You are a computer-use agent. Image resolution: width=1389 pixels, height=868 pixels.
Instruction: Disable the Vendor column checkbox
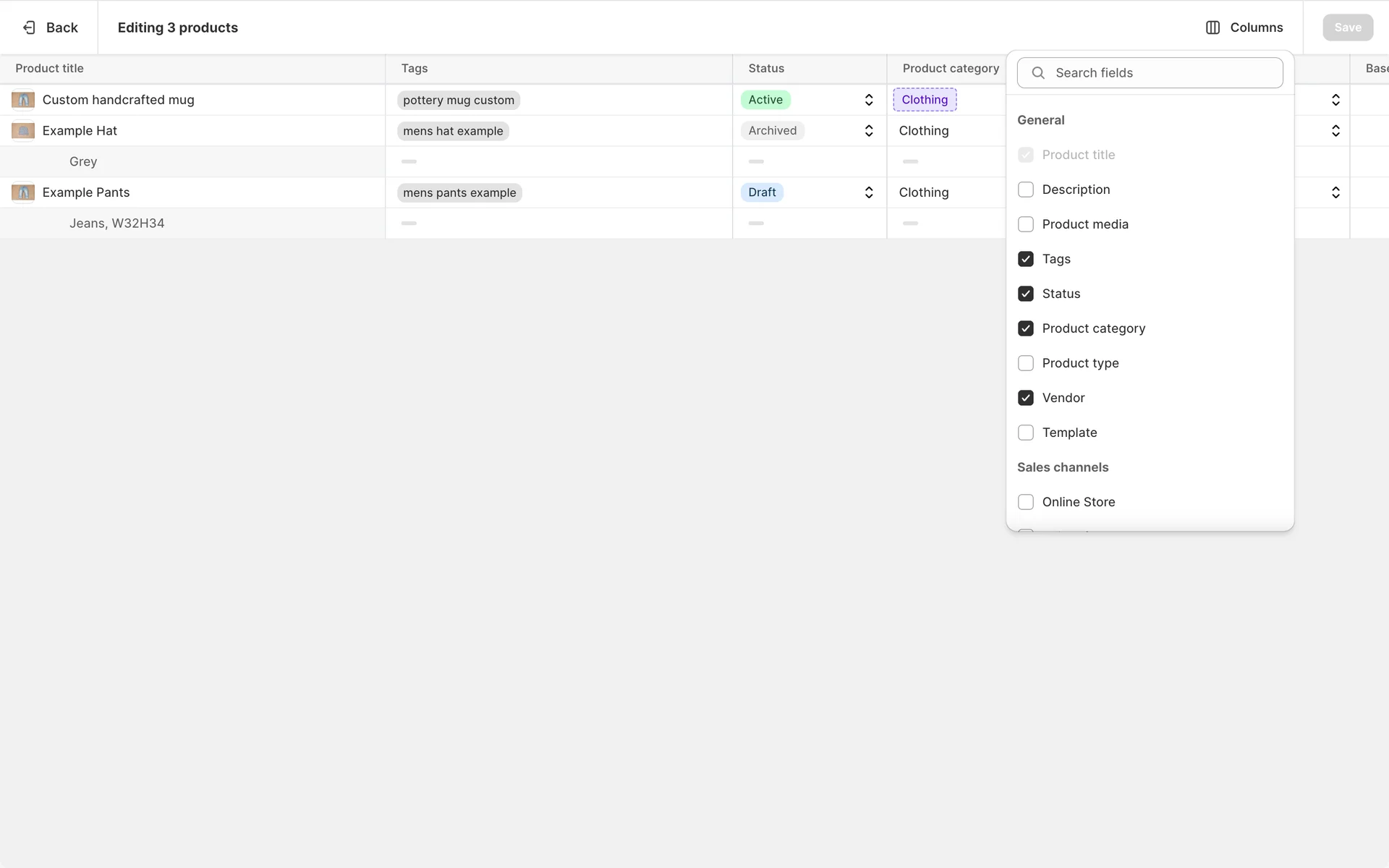point(1025,398)
